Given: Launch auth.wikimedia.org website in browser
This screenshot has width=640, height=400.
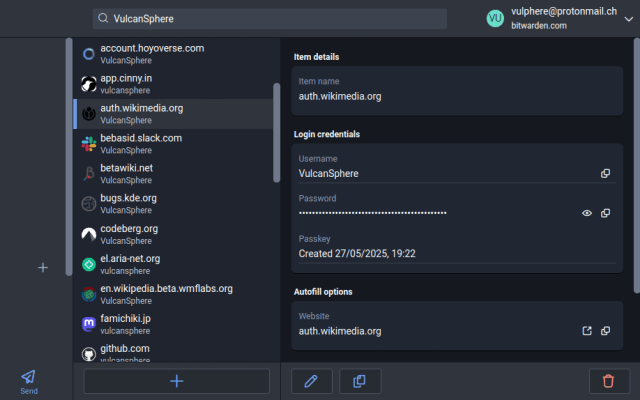Looking at the screenshot, I should [587, 331].
